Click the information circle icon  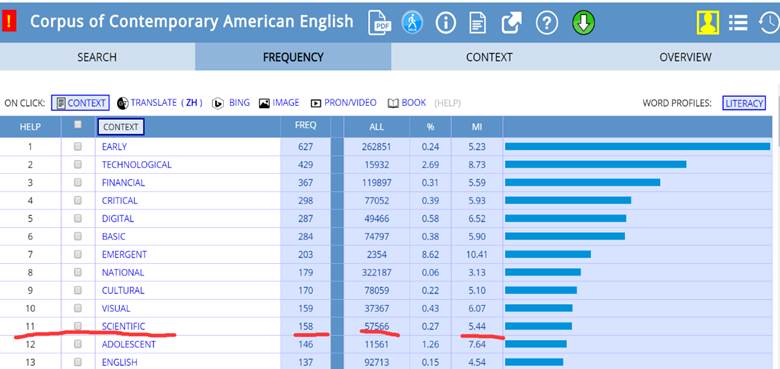click(x=445, y=23)
